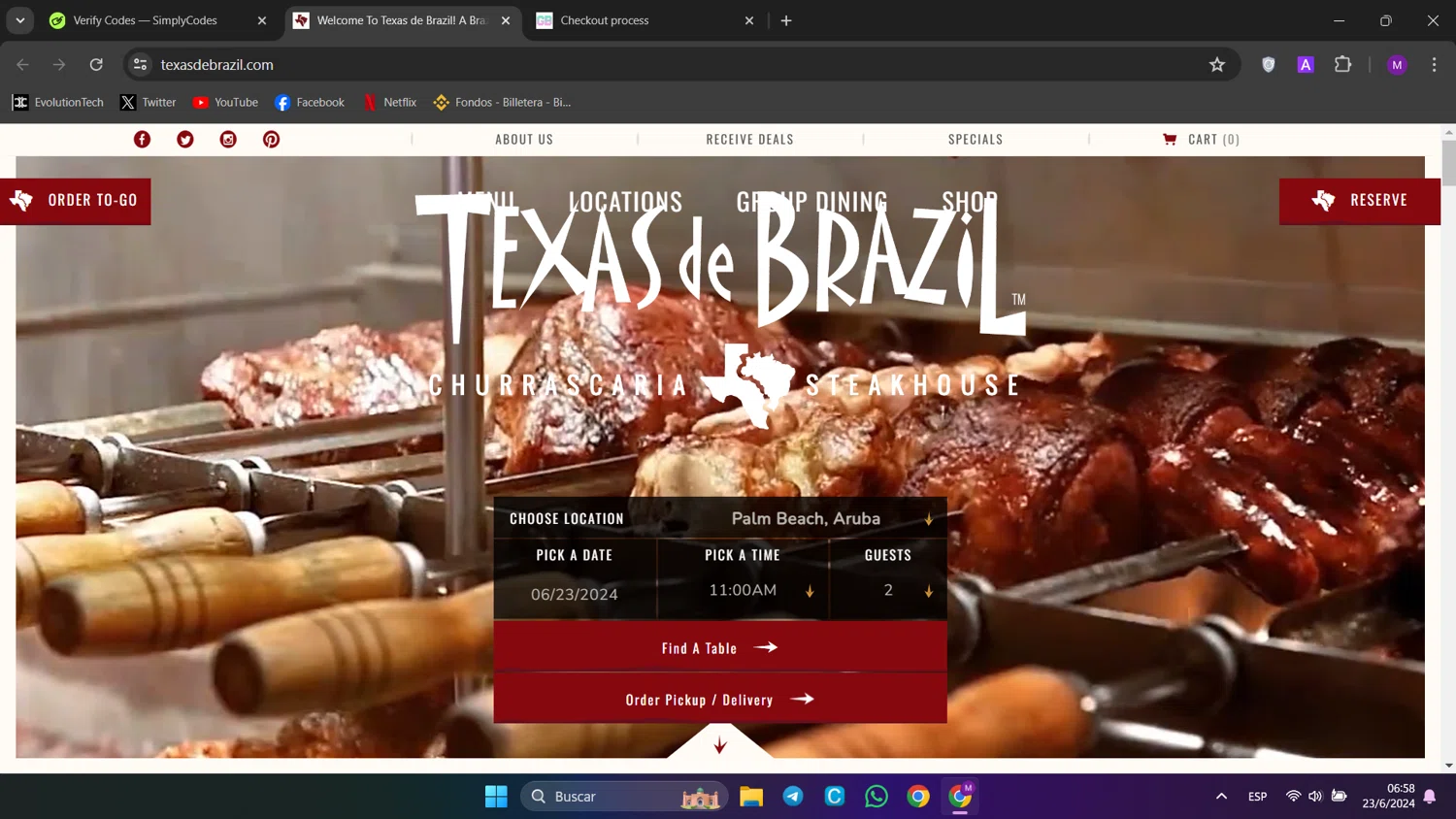1456x819 pixels.
Task: Click the address bar URL texasdebrazil.com
Action: coord(217,65)
